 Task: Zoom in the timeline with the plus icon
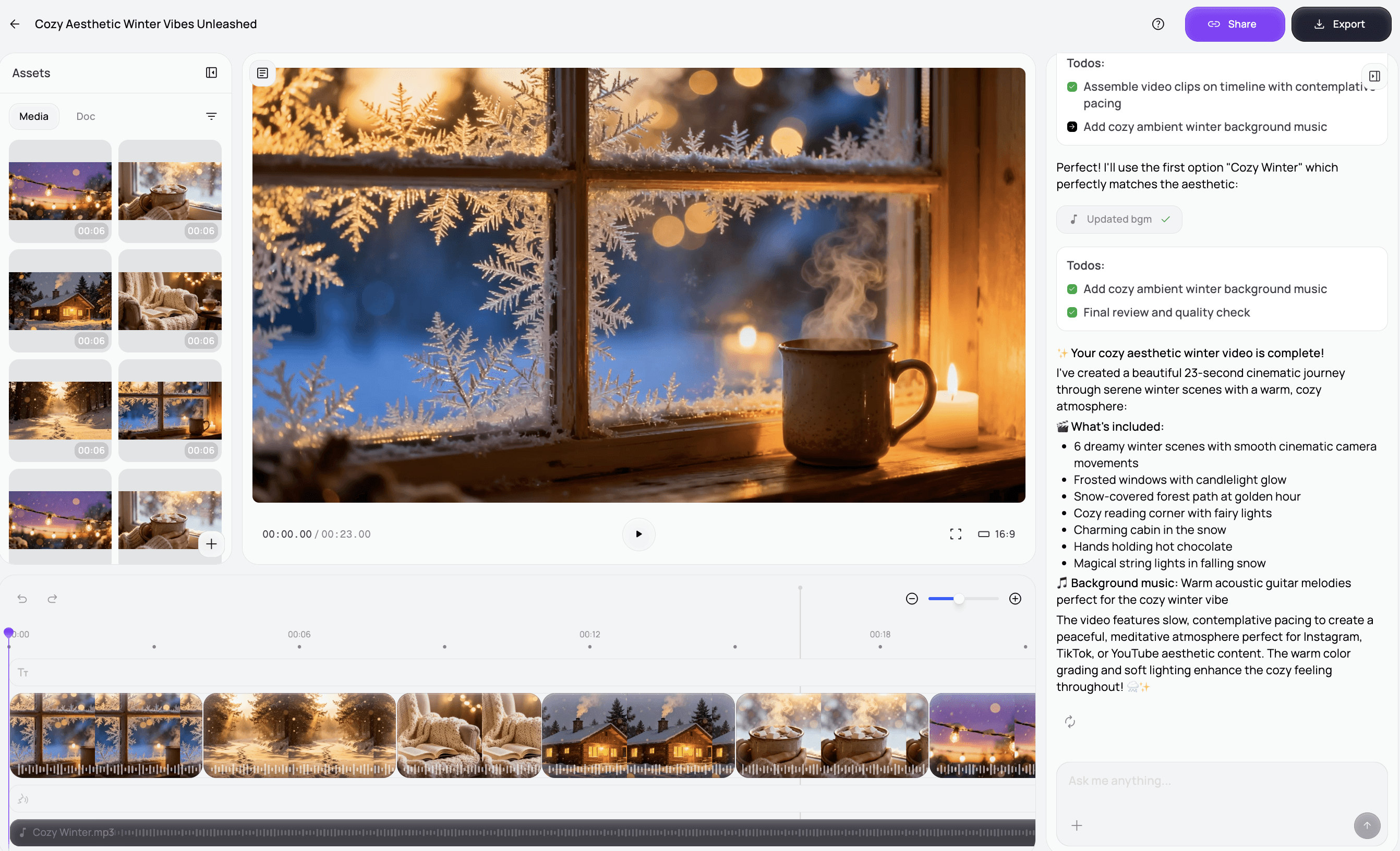(x=1015, y=599)
